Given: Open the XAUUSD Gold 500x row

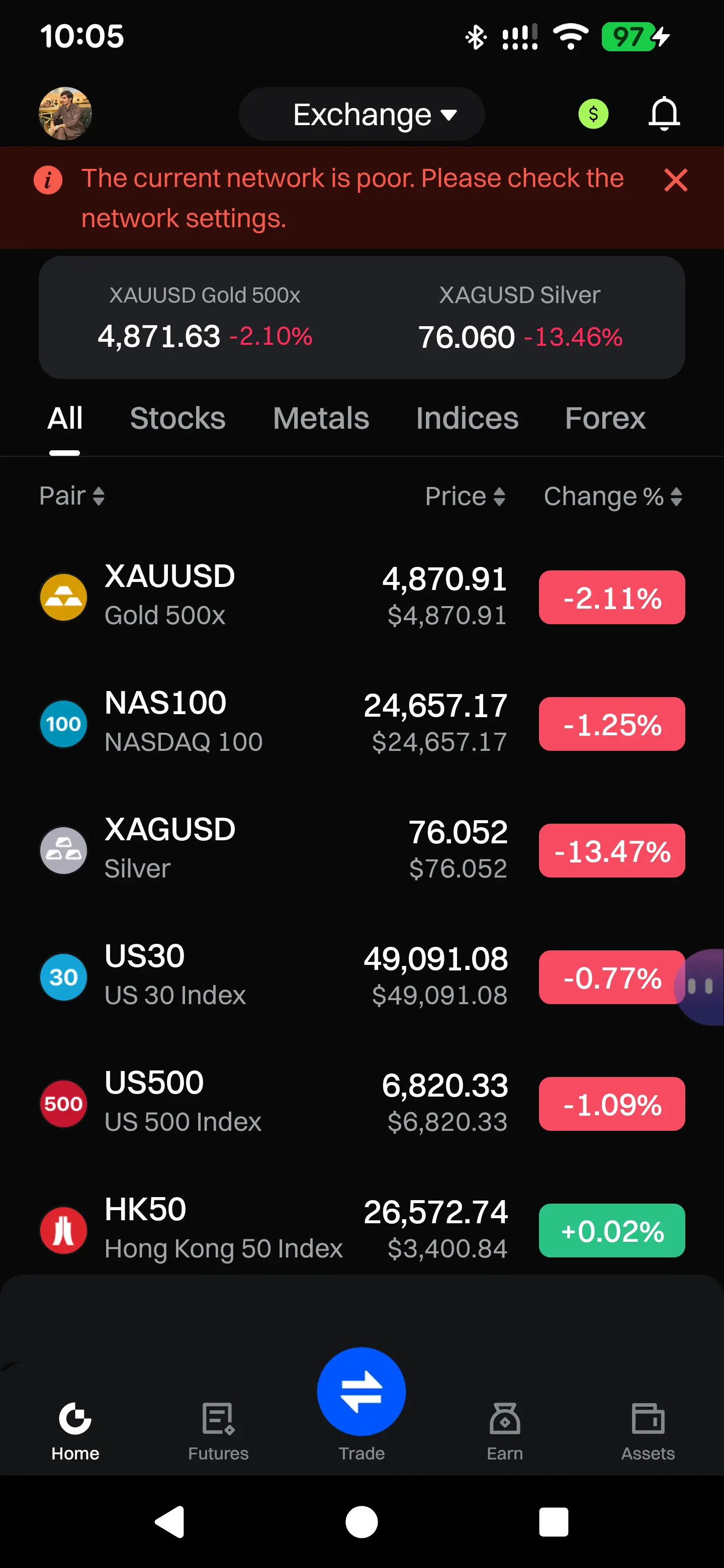Looking at the screenshot, I should (x=361, y=597).
